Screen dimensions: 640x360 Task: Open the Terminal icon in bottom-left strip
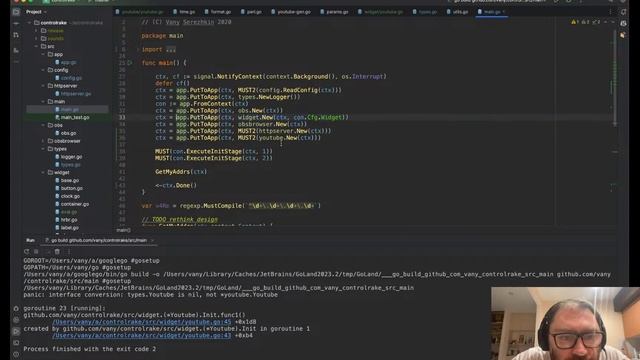coord(16,343)
